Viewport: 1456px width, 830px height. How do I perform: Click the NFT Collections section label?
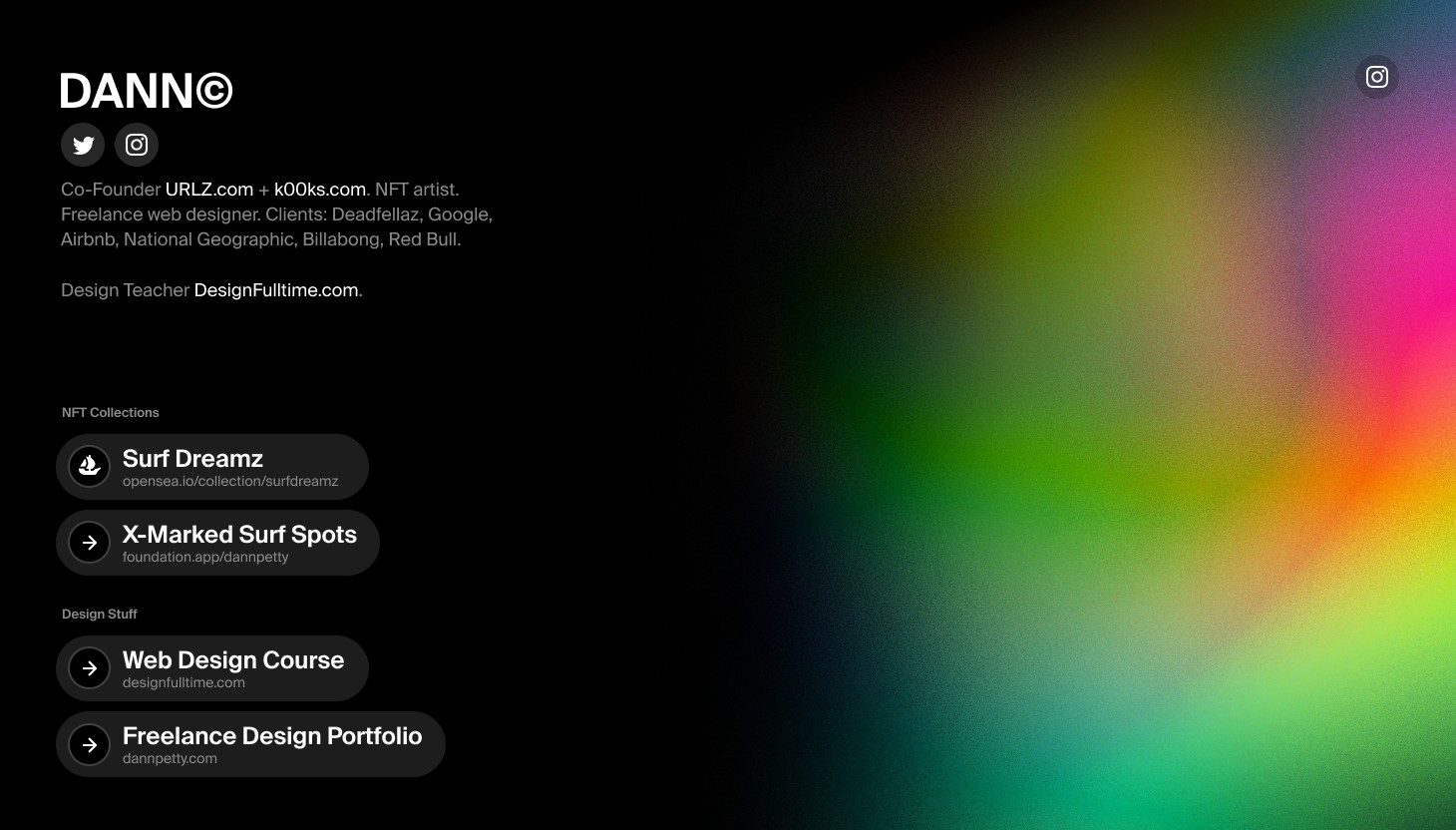click(111, 413)
